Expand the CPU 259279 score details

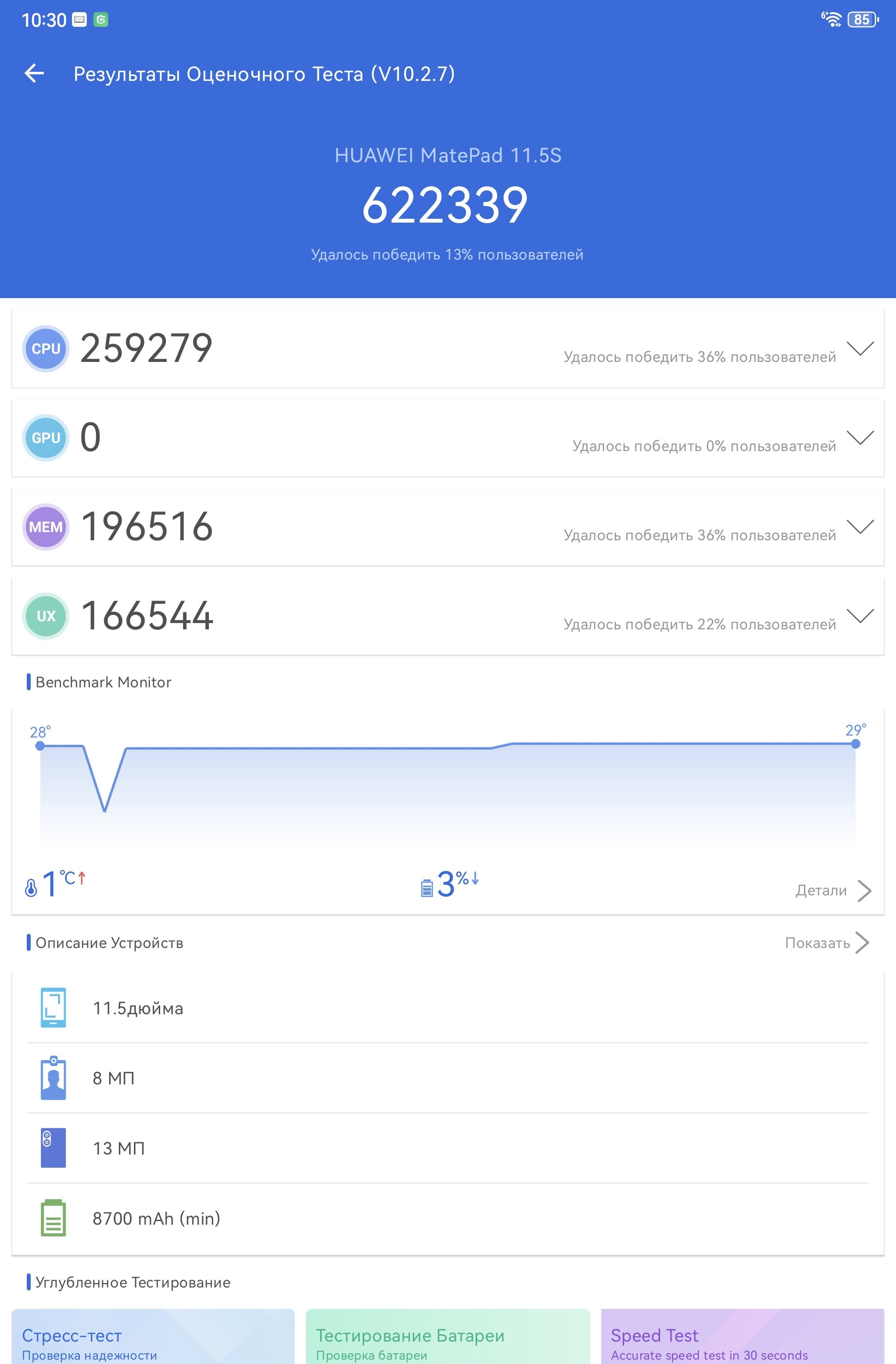[860, 348]
